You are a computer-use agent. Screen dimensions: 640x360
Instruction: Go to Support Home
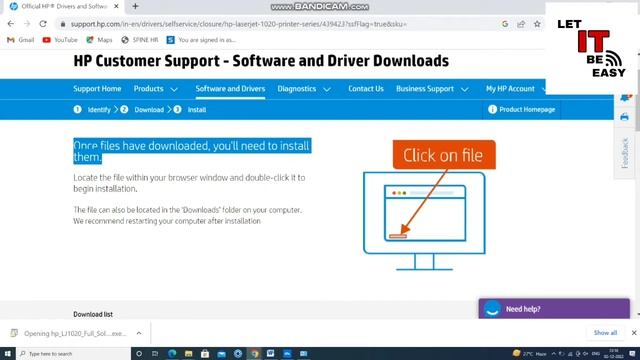click(97, 89)
